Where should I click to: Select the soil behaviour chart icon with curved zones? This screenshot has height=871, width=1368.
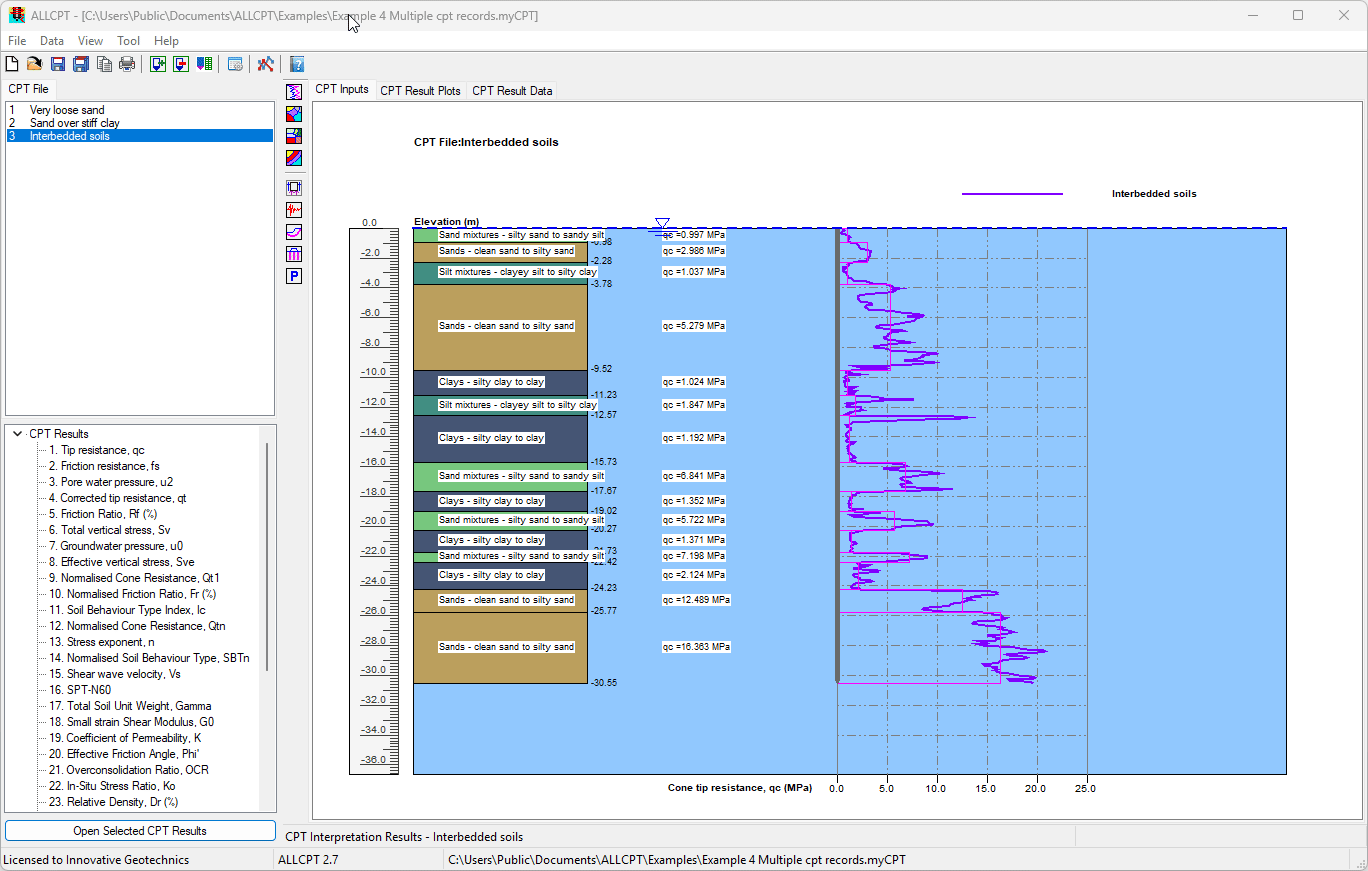click(x=294, y=114)
